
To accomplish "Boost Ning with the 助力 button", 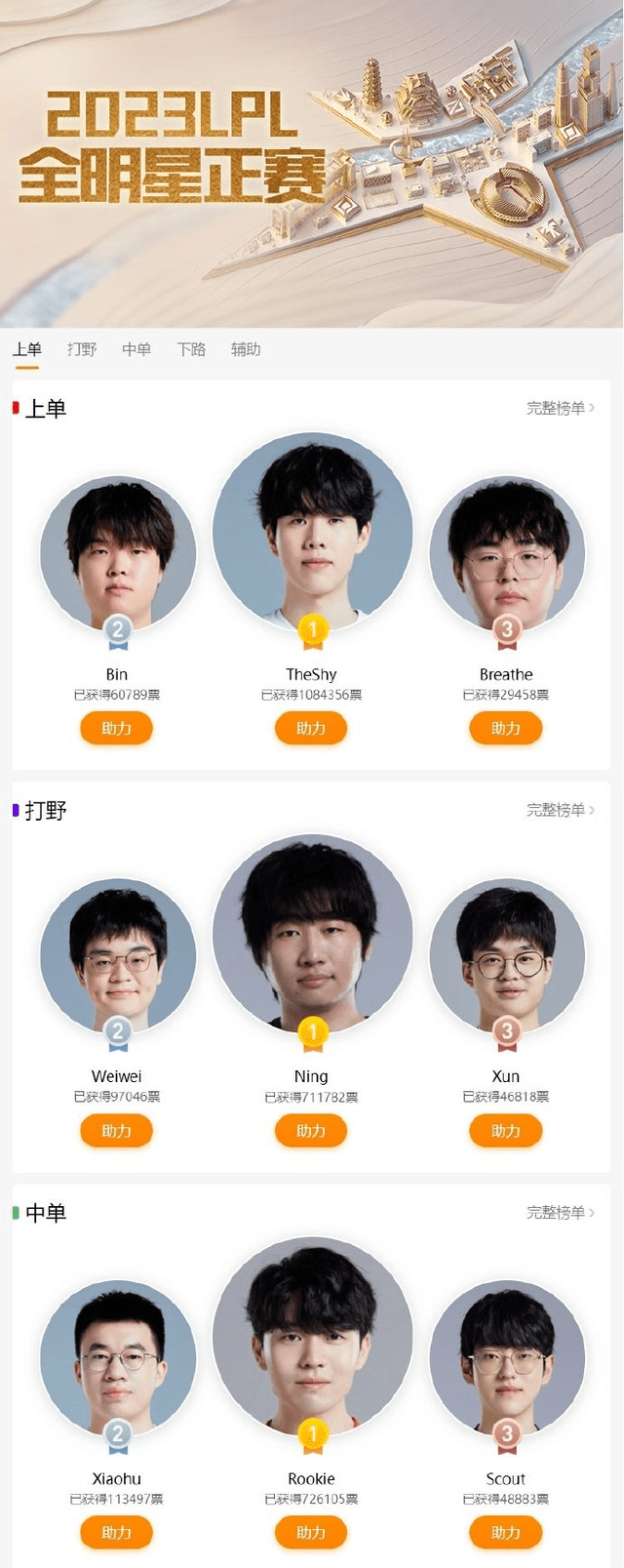I will [x=311, y=1130].
